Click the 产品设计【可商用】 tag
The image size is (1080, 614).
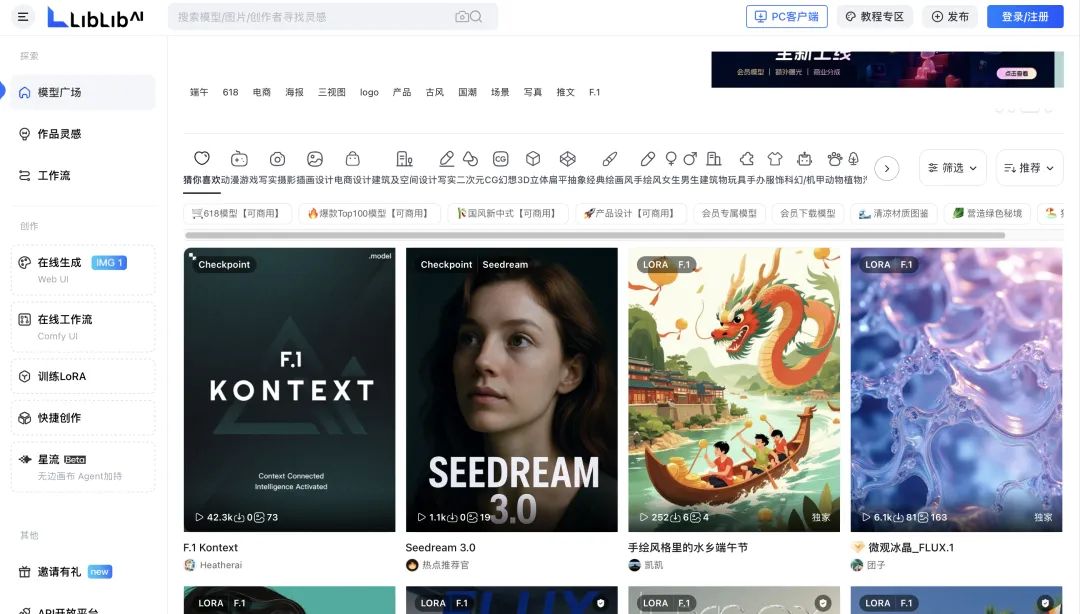tap(630, 214)
